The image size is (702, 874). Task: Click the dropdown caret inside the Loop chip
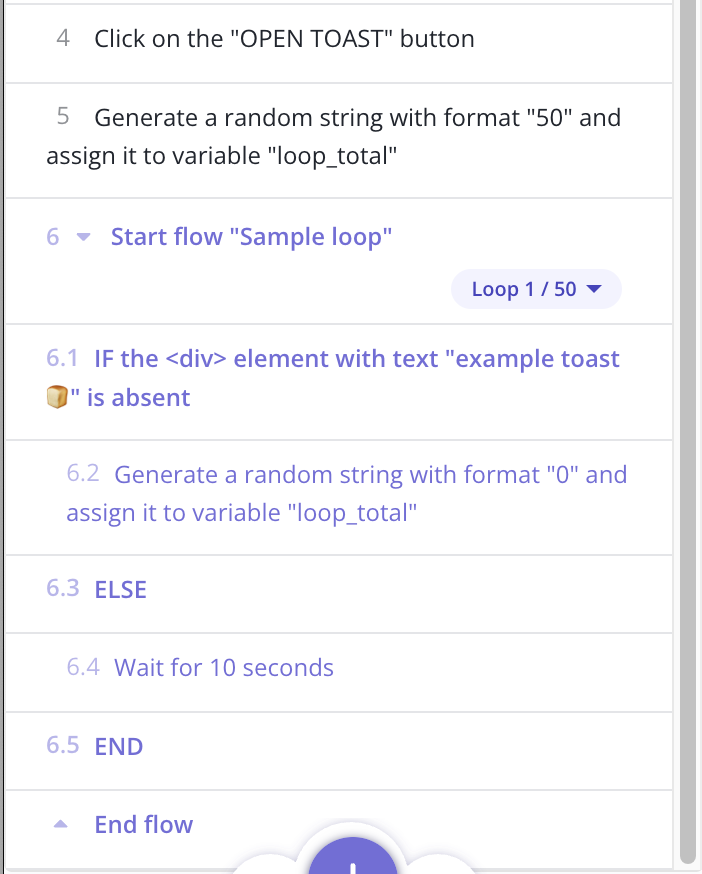(594, 288)
